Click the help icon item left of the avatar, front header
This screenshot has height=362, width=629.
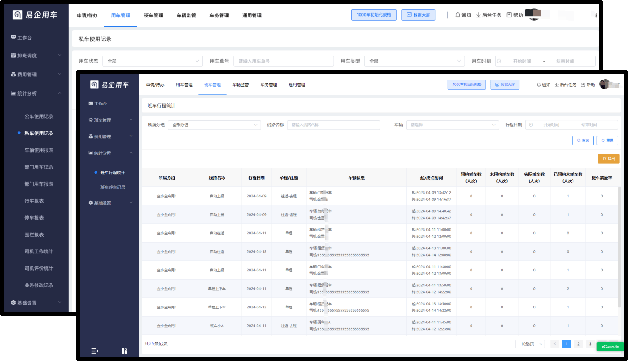pyautogui.click(x=588, y=85)
